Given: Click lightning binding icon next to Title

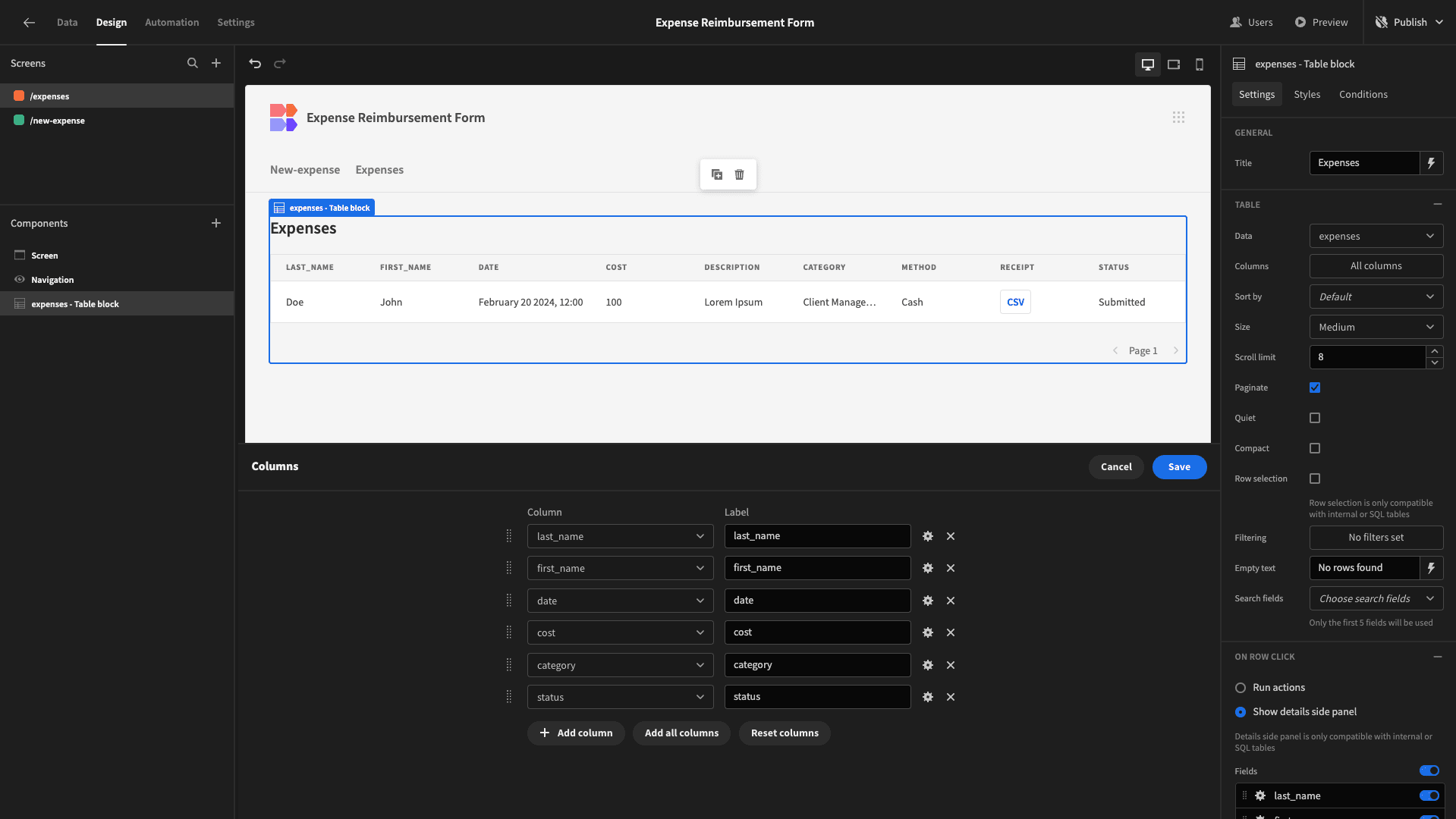Looking at the screenshot, I should (x=1432, y=163).
